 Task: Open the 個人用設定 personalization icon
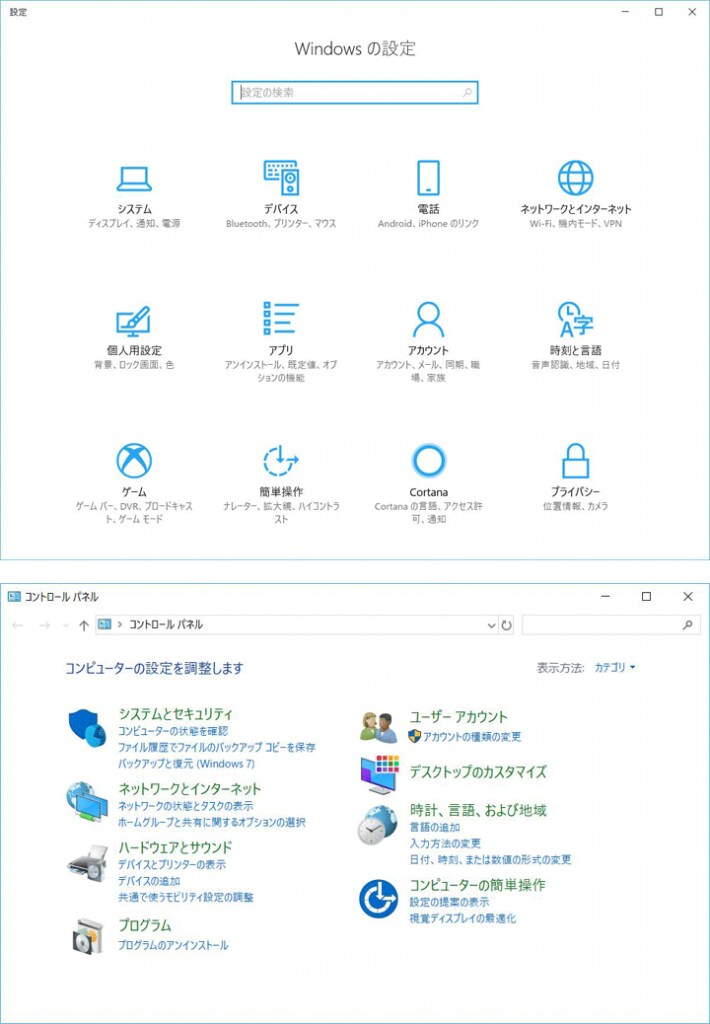click(133, 321)
